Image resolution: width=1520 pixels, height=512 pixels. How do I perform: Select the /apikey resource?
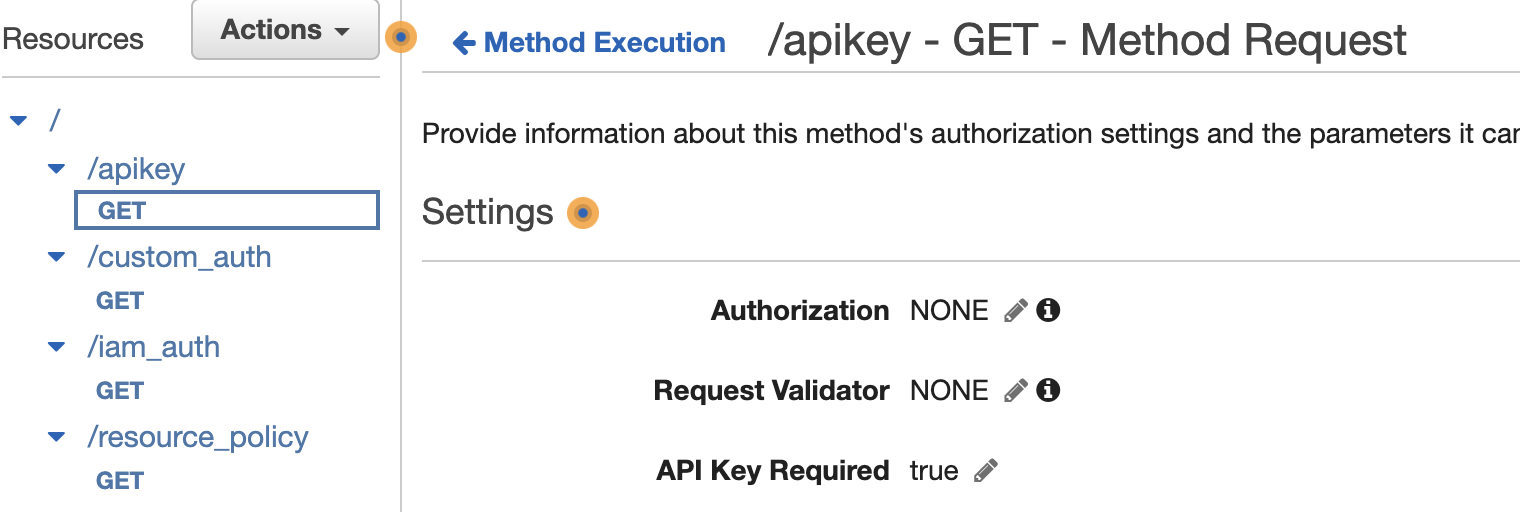pos(136,170)
